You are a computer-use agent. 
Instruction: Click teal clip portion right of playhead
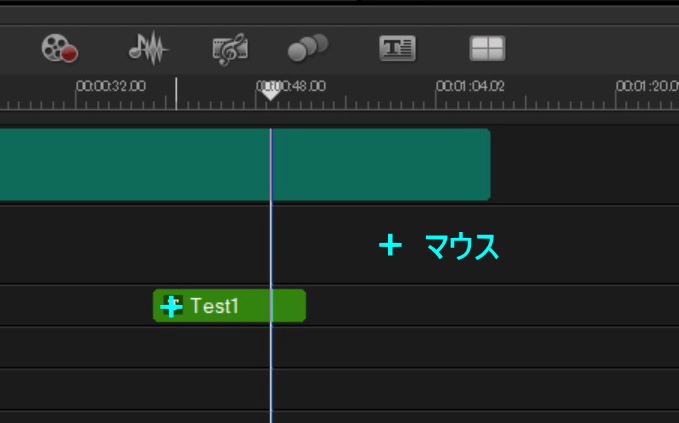[x=380, y=164]
